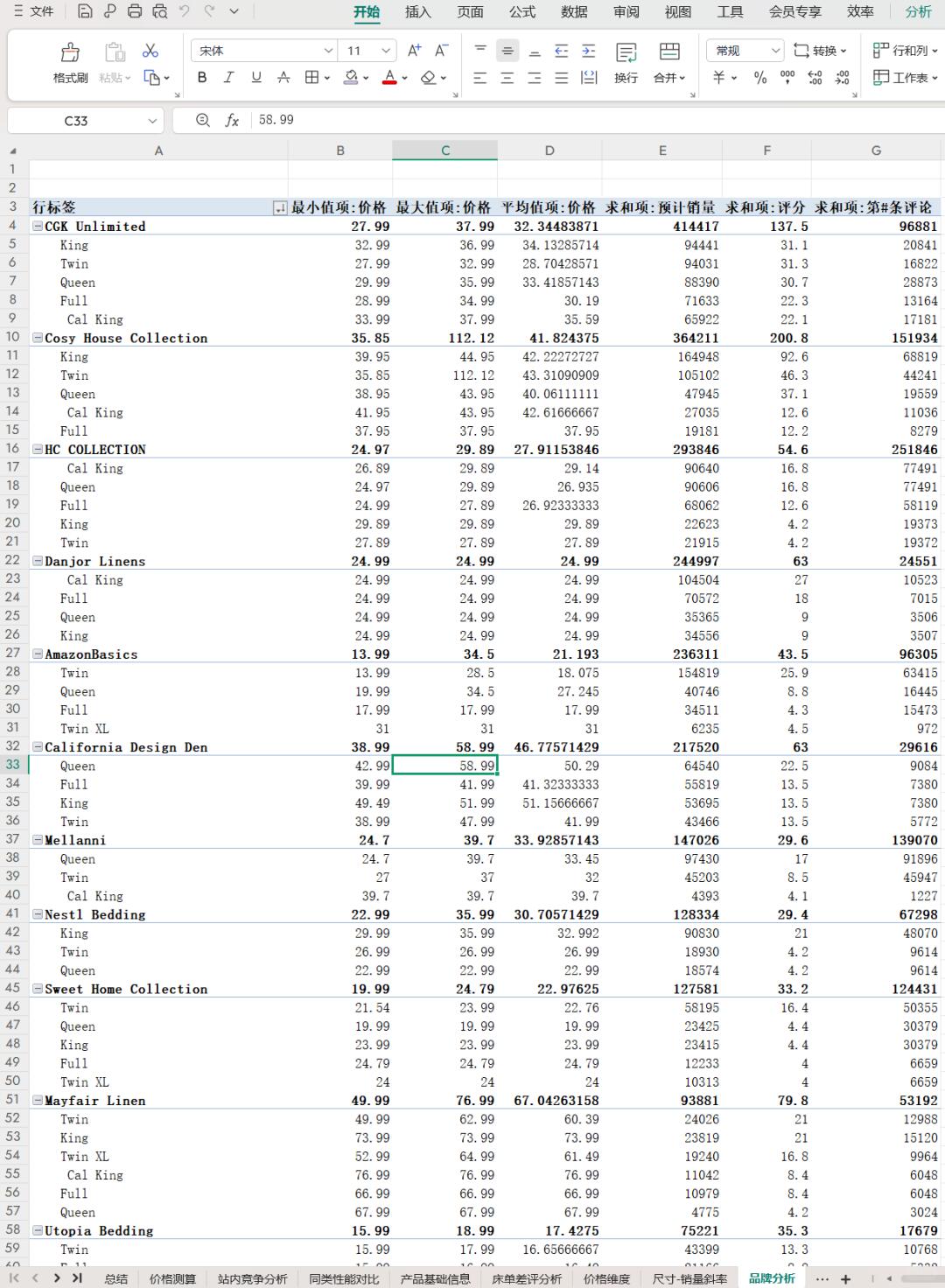The height and width of the screenshot is (1288, 945).
Task: Switch to the 床单差评分析 sheet tab
Action: (527, 1278)
